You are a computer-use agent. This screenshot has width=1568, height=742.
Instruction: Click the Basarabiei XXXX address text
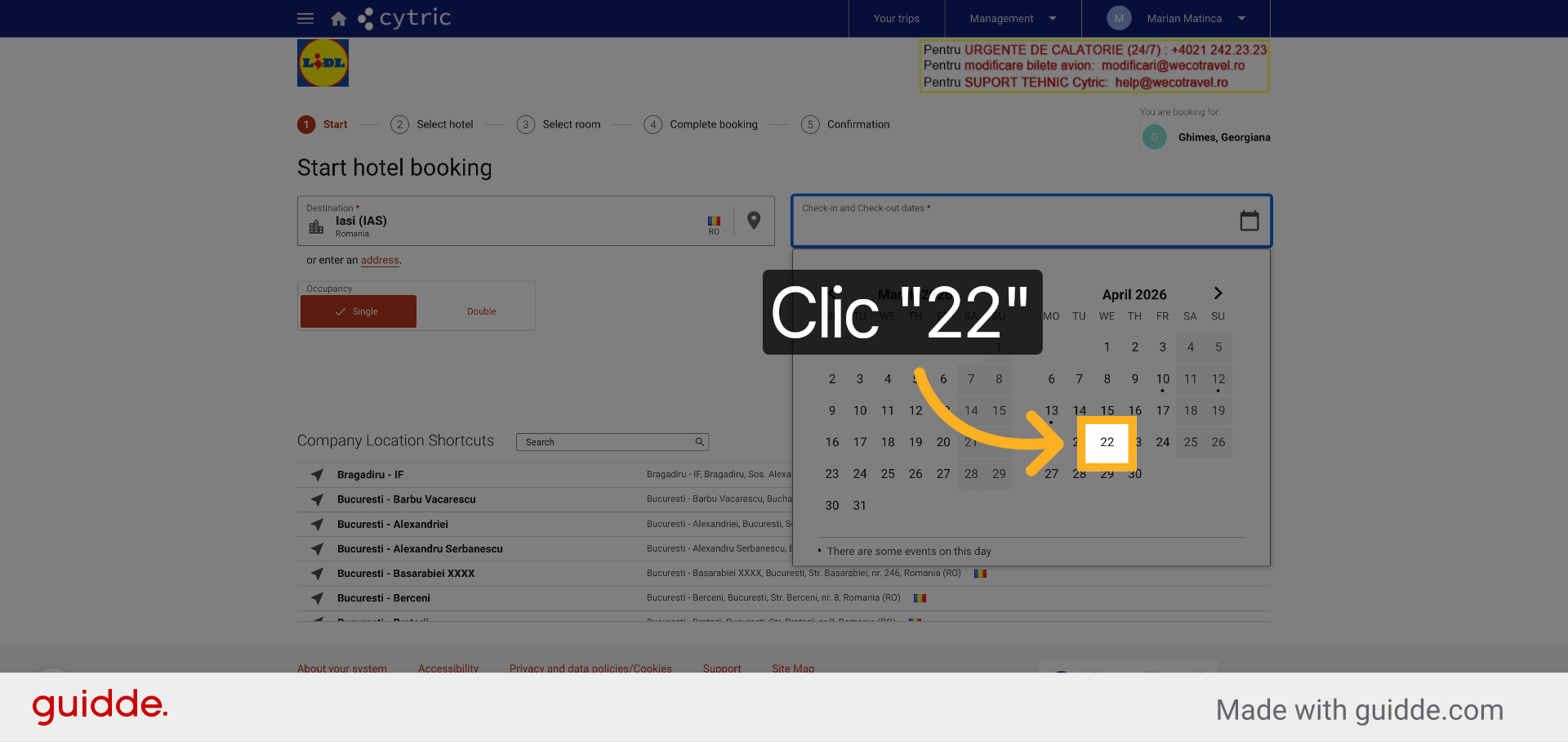pyautogui.click(x=804, y=574)
